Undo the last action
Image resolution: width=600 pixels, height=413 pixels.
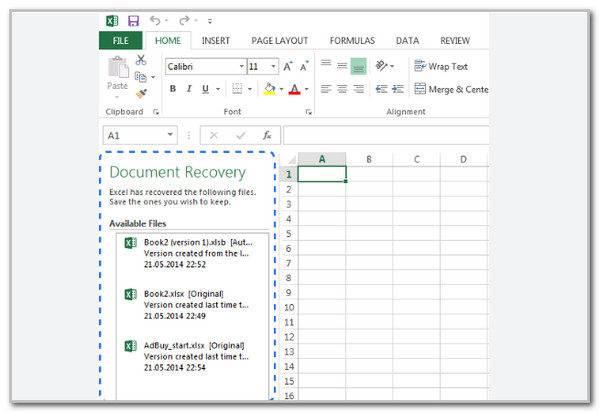155,20
